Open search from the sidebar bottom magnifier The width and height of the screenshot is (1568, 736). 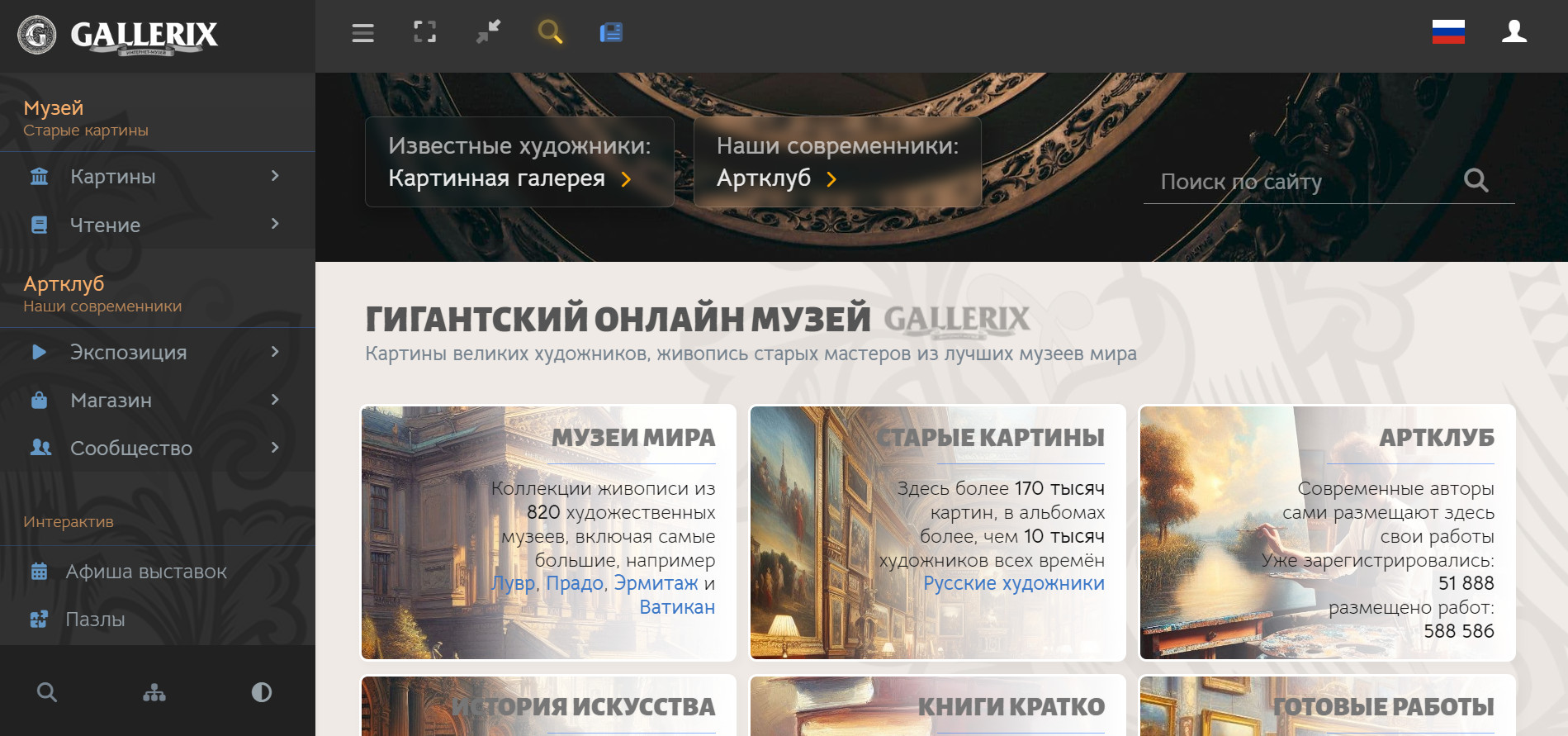47,692
